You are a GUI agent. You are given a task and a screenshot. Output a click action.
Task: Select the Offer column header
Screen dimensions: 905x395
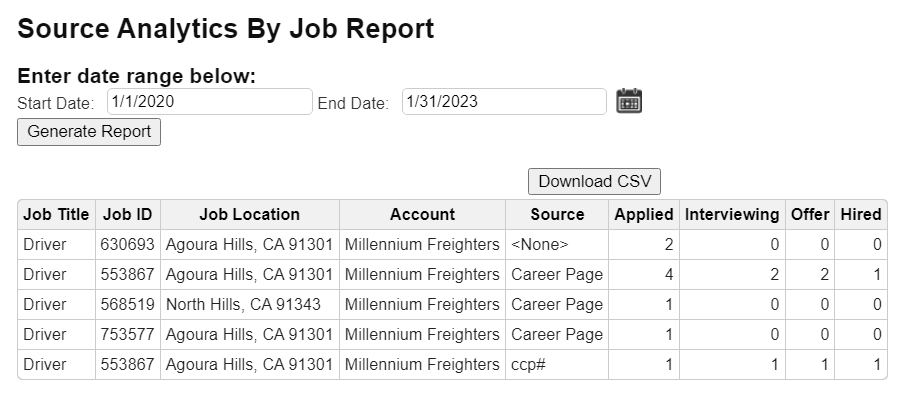click(x=810, y=215)
